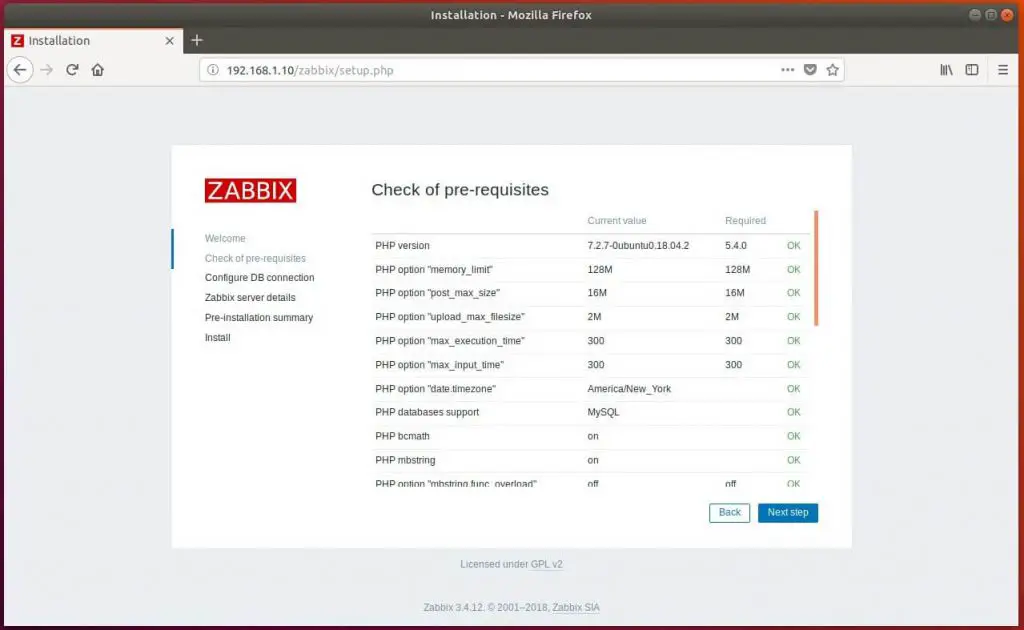The image size is (1024, 630).
Task: Save page to Pocket icon
Action: coord(810,70)
